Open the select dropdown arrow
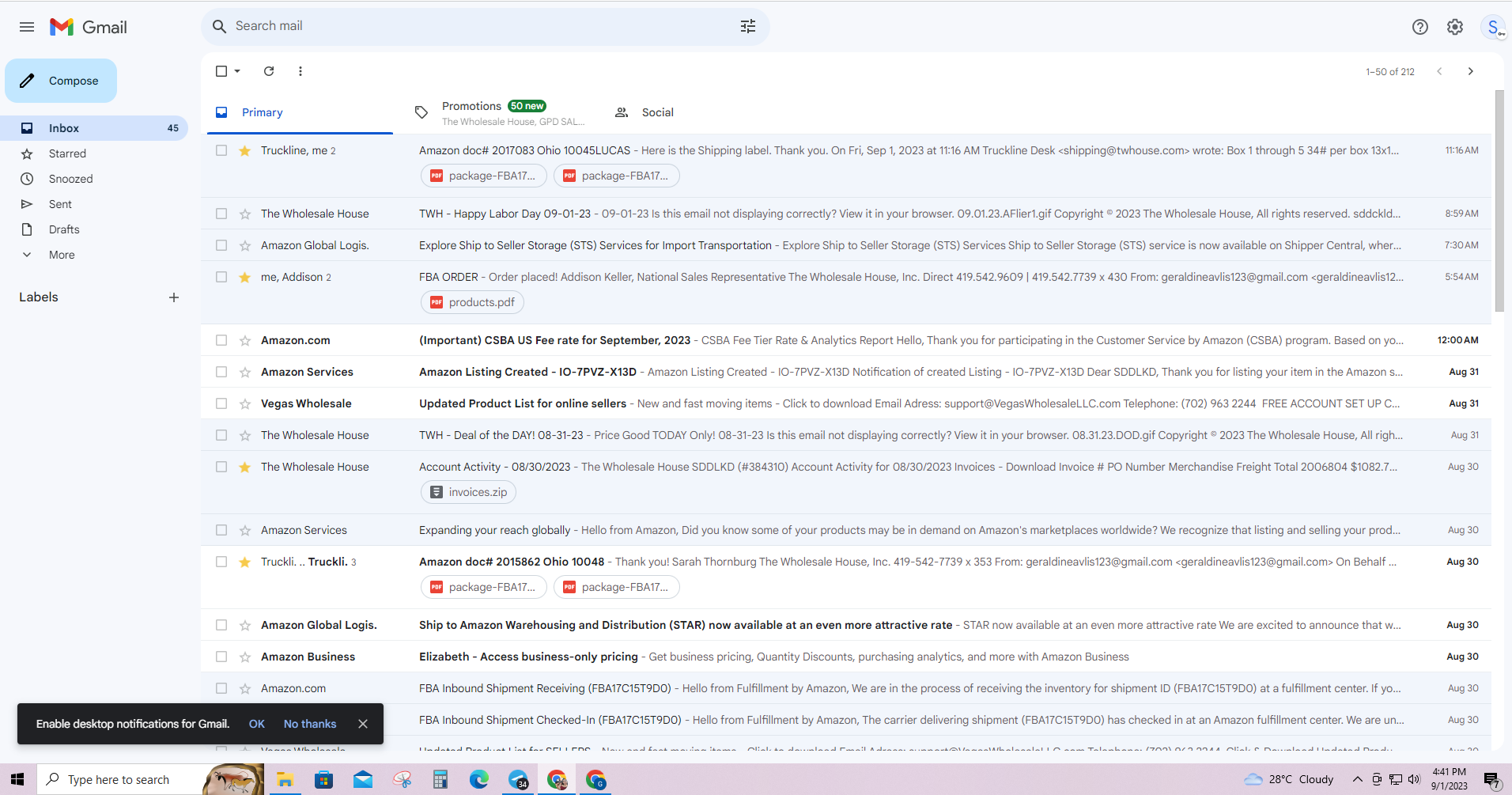The image size is (1512, 795). coord(237,71)
